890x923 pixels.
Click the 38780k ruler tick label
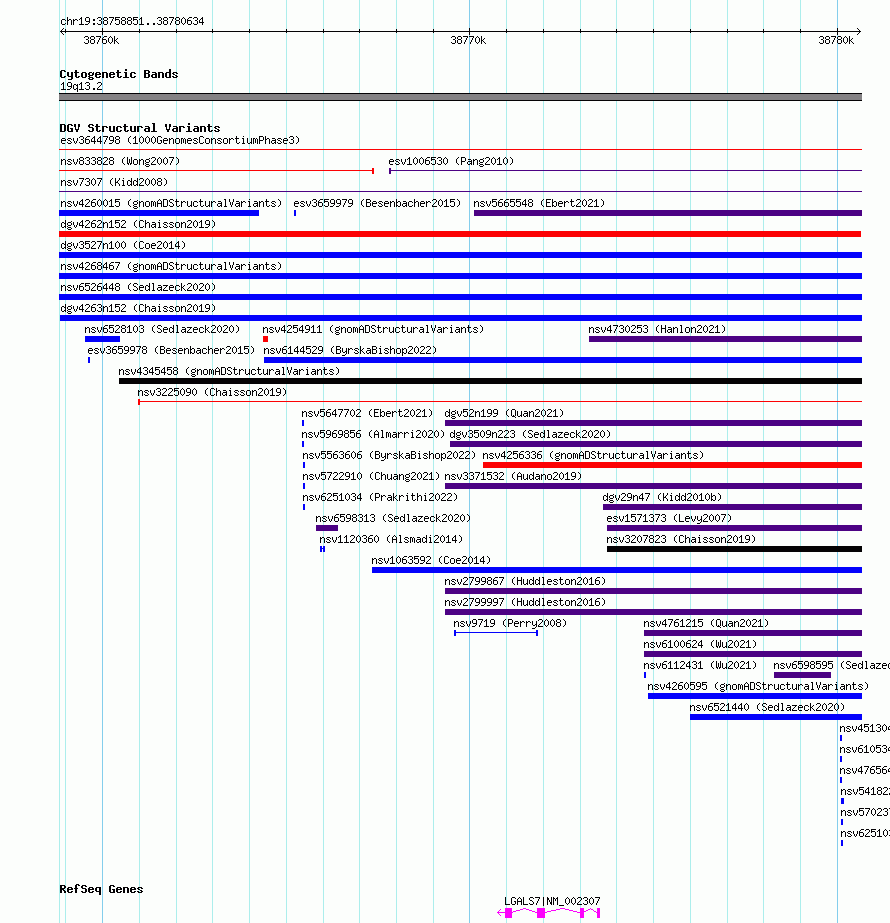tap(836, 40)
